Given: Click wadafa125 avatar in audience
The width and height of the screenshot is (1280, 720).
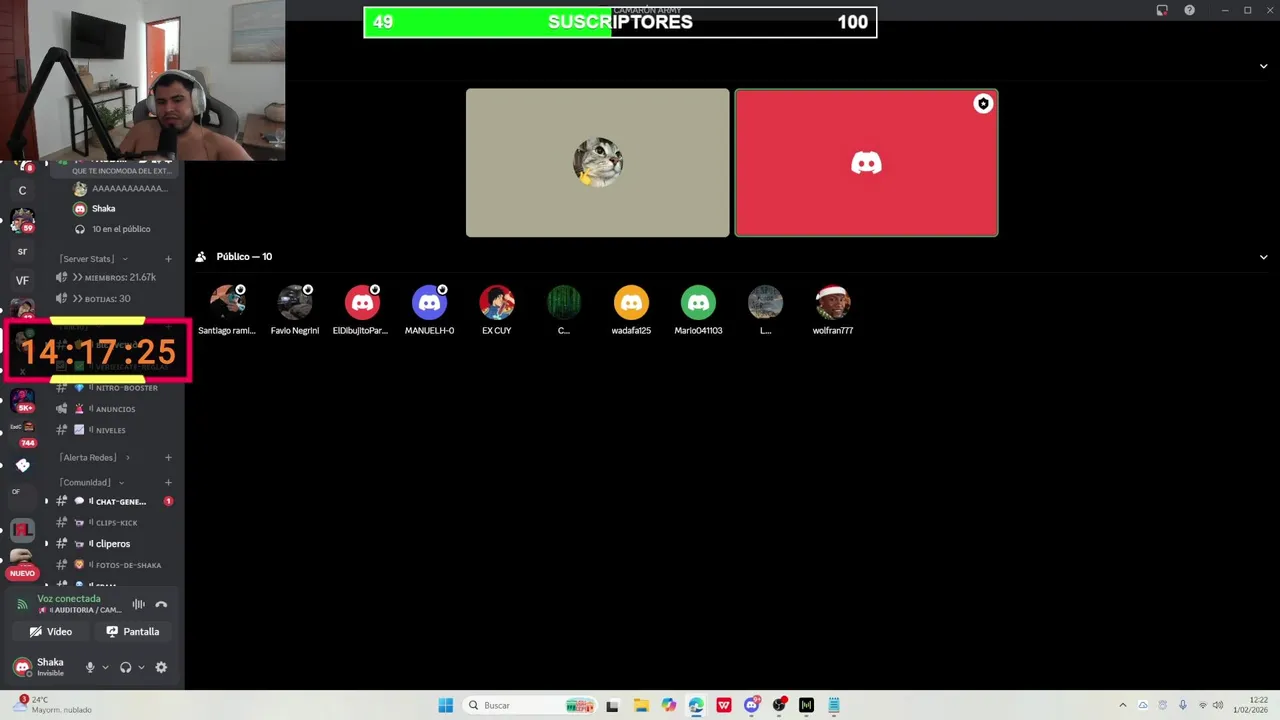Looking at the screenshot, I should pyautogui.click(x=631, y=302).
